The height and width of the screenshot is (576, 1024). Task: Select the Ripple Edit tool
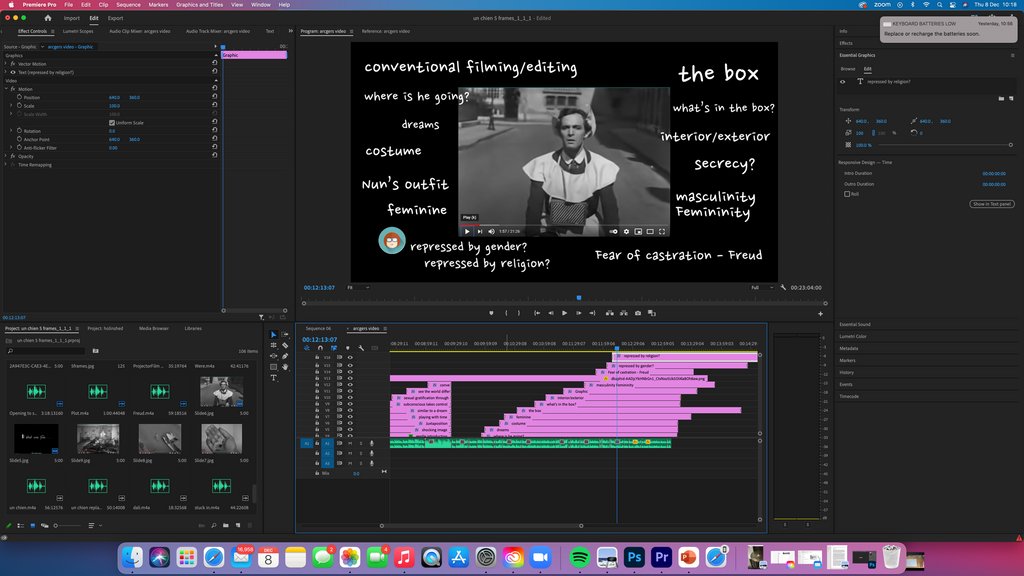pyautogui.click(x=274, y=345)
